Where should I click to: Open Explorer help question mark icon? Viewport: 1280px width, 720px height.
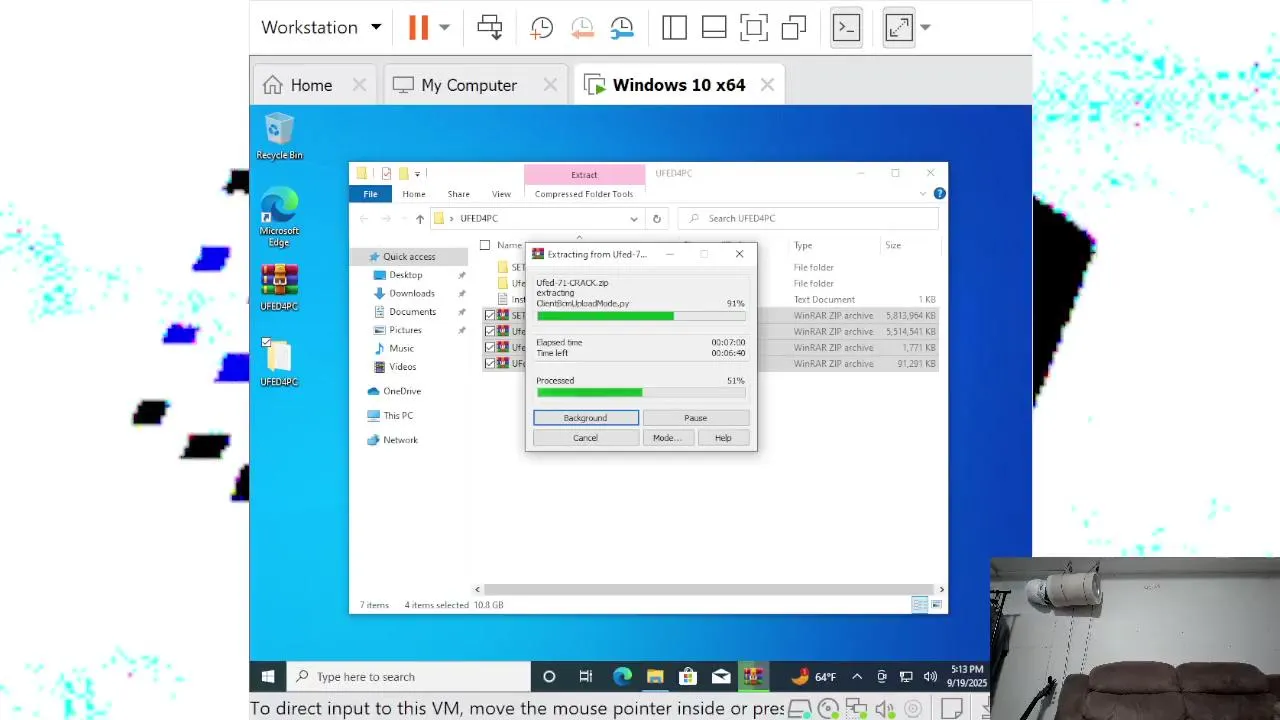pyautogui.click(x=939, y=194)
